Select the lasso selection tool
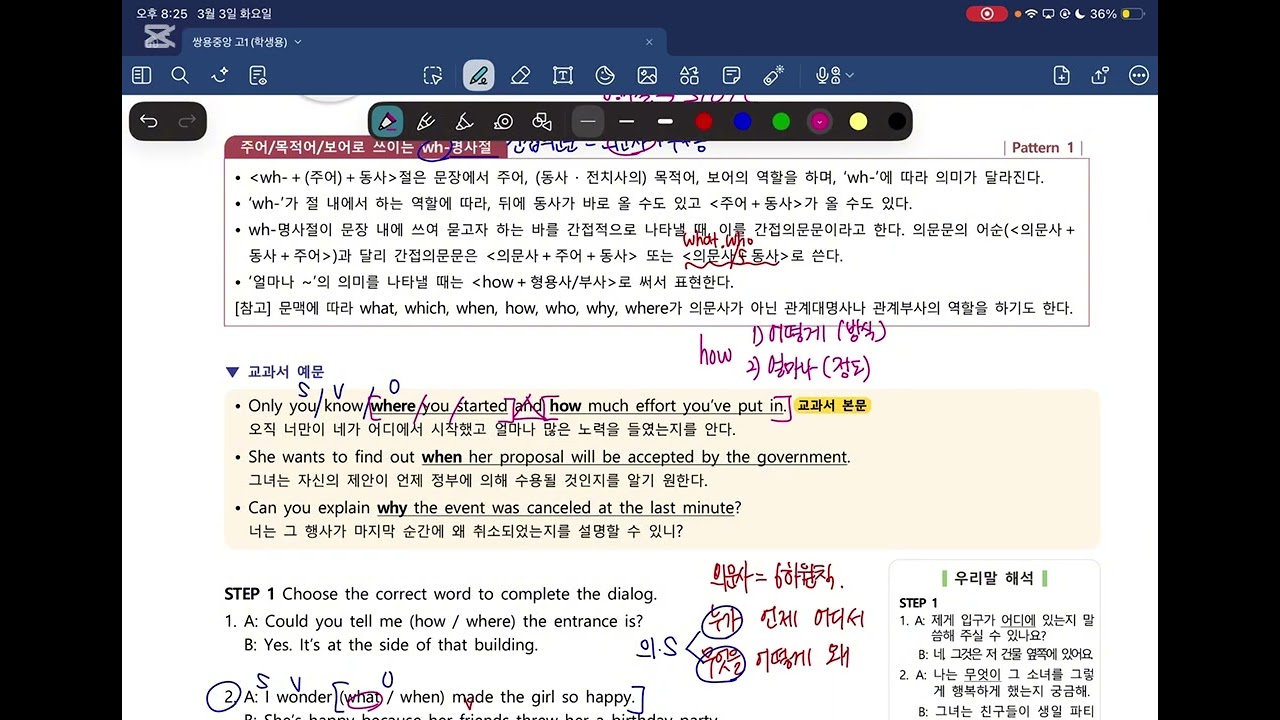Viewport: 1280px width, 720px height. (x=433, y=75)
